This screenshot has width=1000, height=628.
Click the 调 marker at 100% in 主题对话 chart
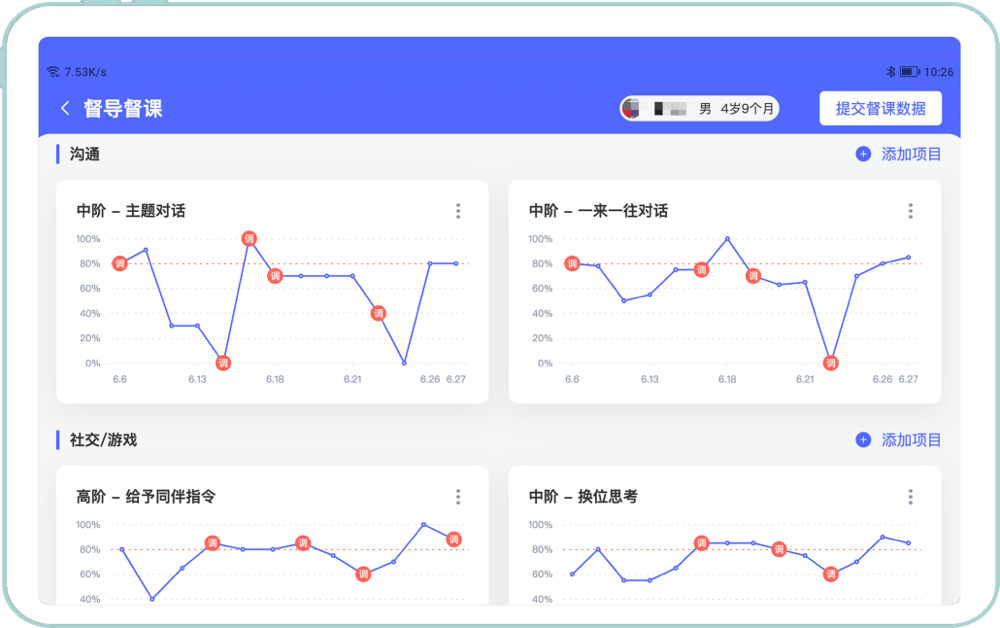click(x=249, y=239)
